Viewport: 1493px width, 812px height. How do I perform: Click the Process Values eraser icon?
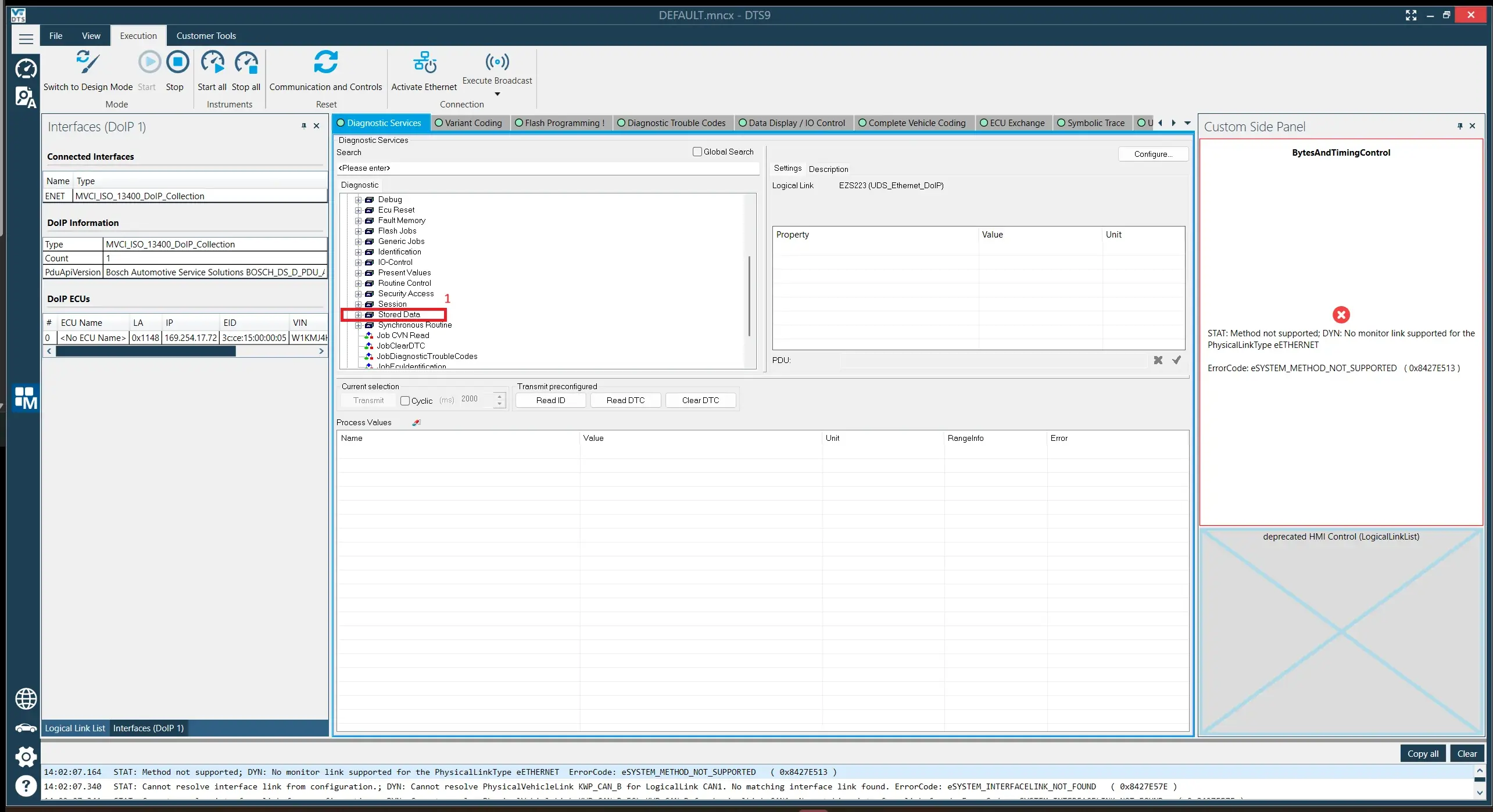click(416, 423)
